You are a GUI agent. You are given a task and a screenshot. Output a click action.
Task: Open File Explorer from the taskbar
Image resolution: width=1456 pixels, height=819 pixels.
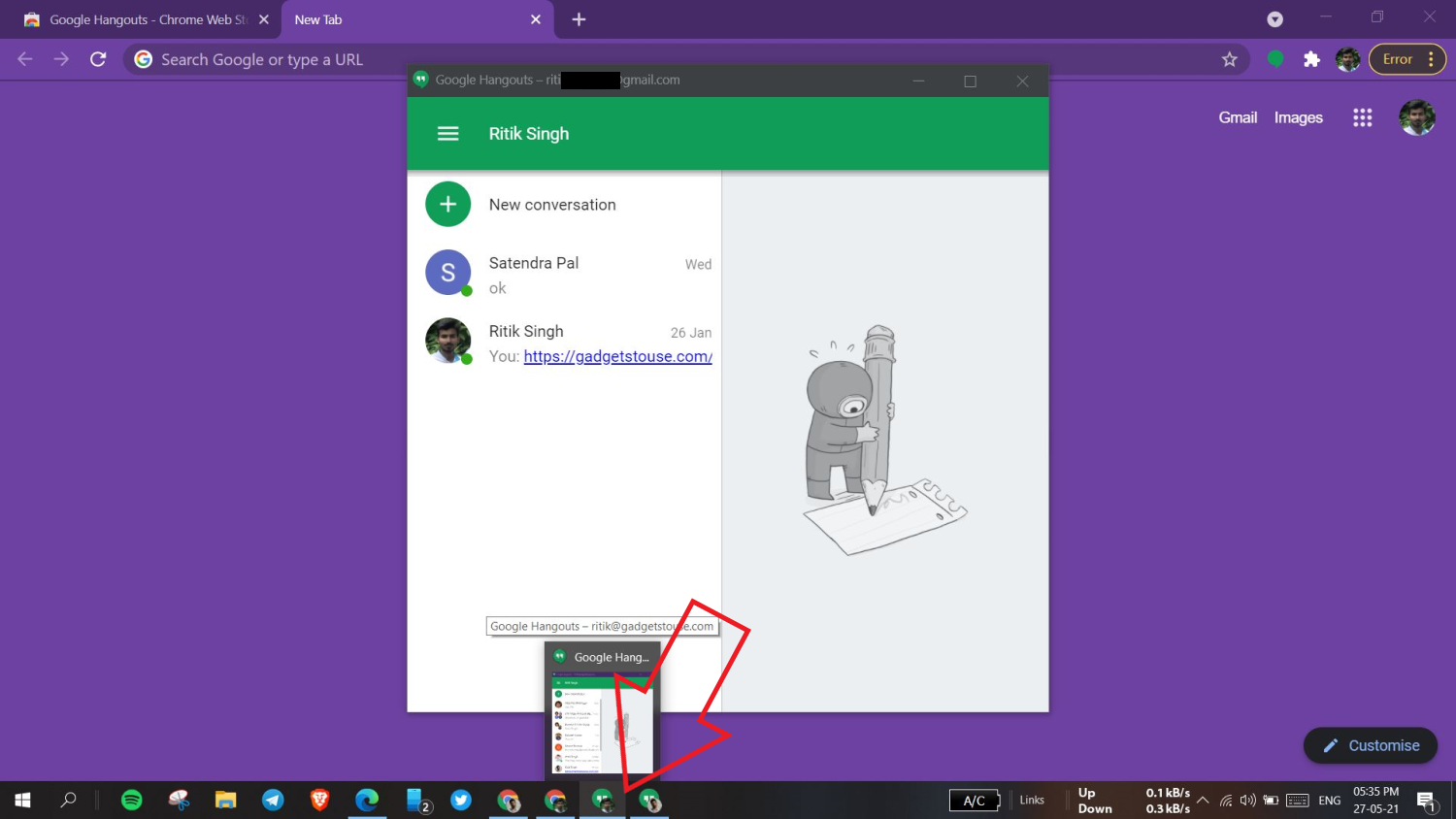tap(226, 800)
